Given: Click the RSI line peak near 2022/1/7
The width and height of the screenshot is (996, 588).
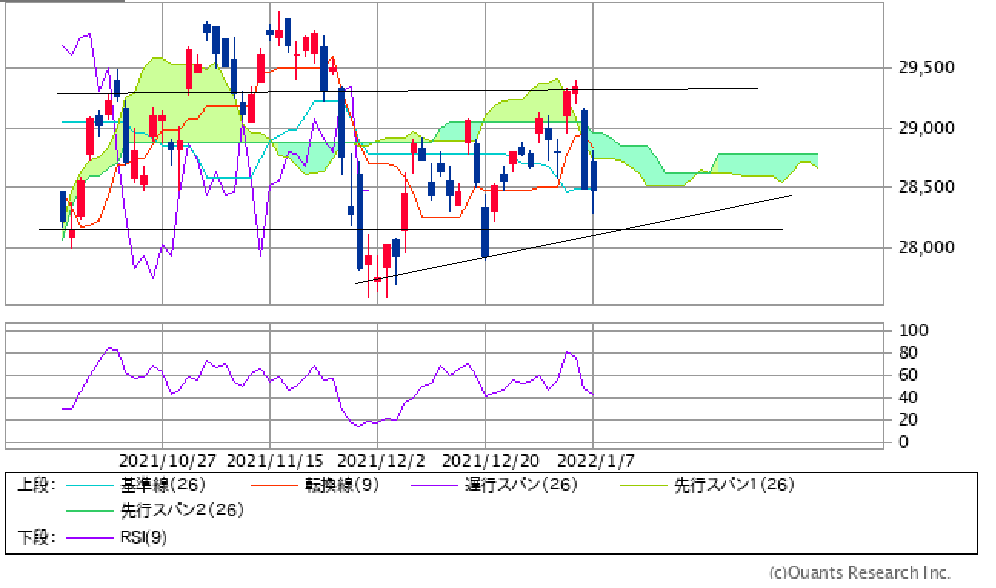Looking at the screenshot, I should (x=568, y=352).
